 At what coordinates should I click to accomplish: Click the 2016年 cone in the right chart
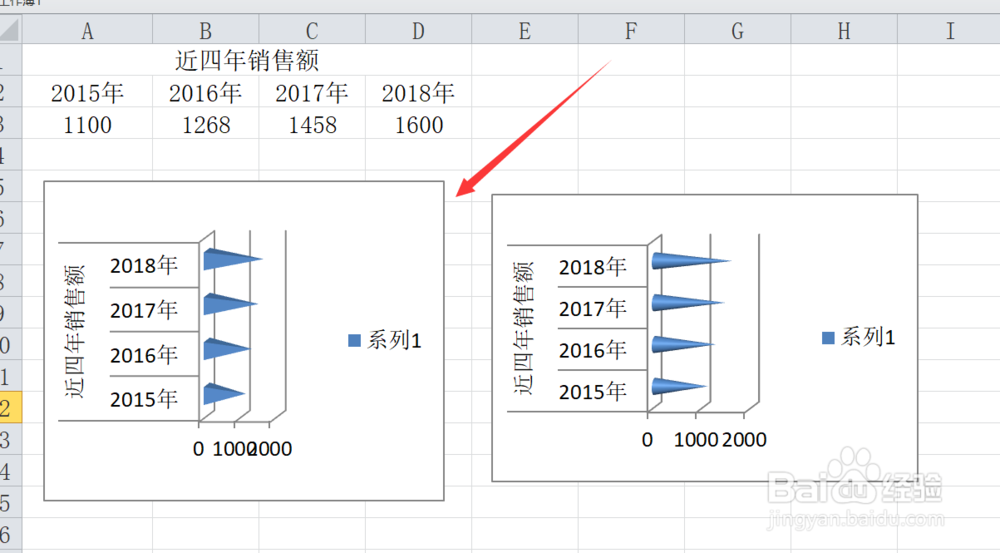(677, 344)
